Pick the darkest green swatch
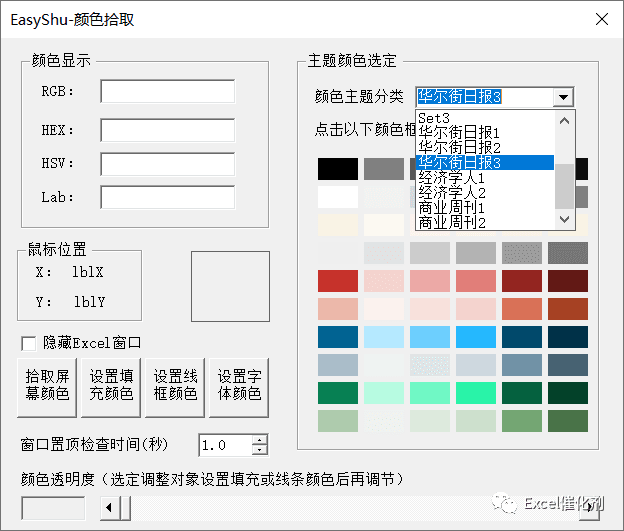Image resolution: width=624 pixels, height=531 pixels. [x=568, y=393]
